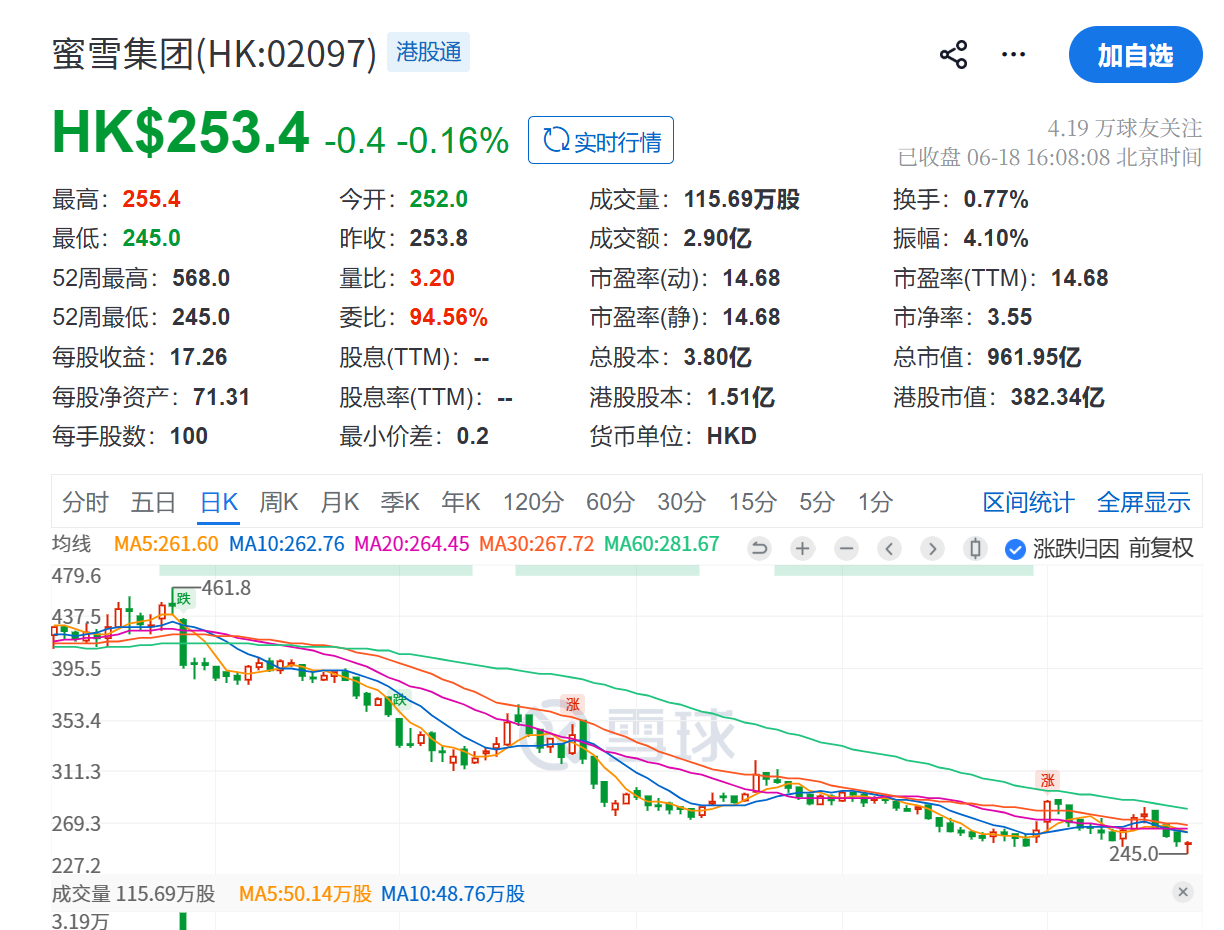Click the 最高 value 255.4
Image resolution: width=1224 pixels, height=930 pixels.
(x=151, y=199)
